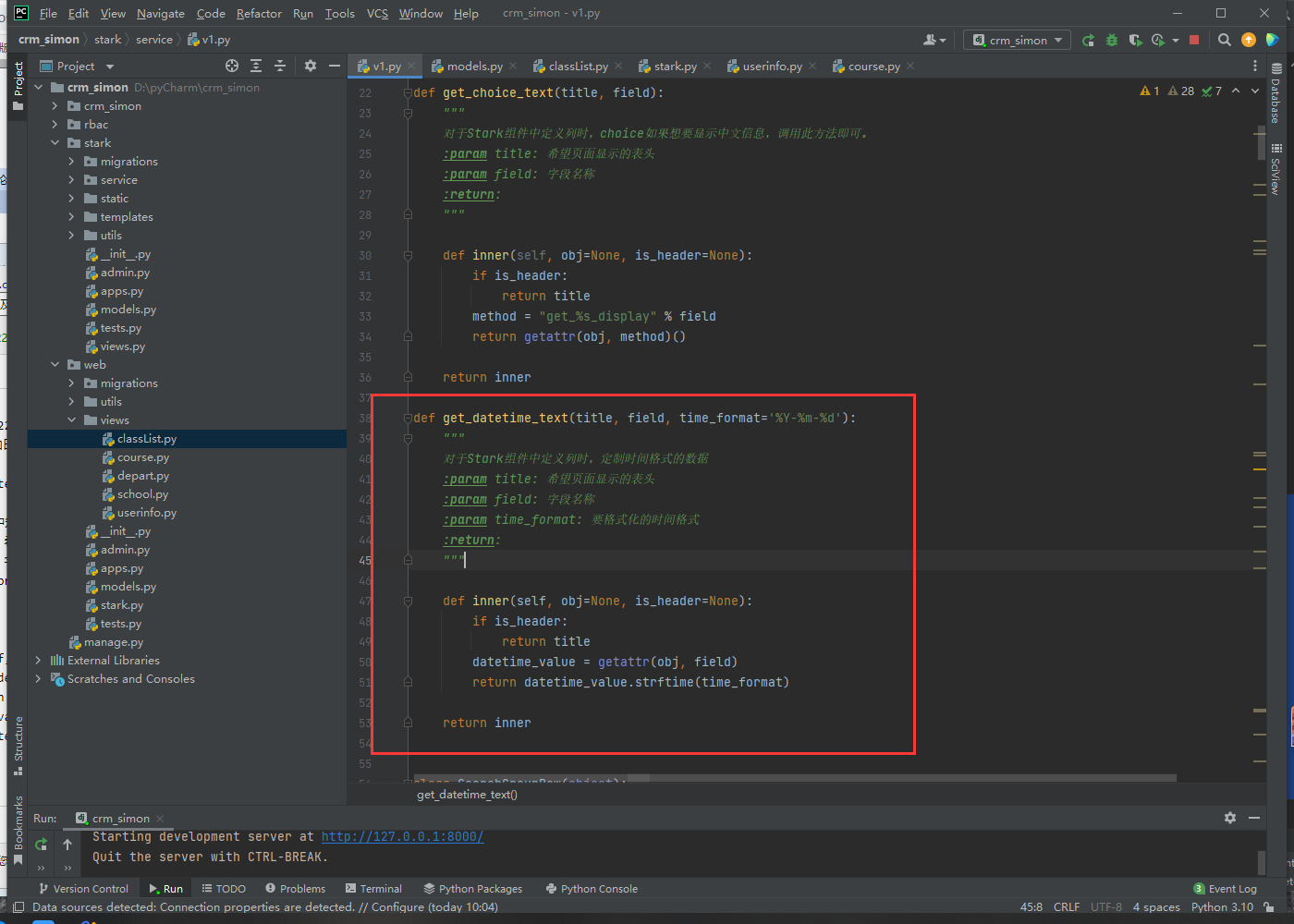The width and height of the screenshot is (1294, 924).
Task: Open the Refactor menu
Action: (x=259, y=13)
